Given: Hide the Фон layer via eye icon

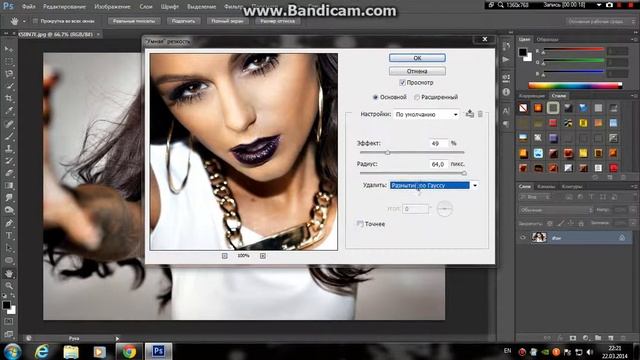Looking at the screenshot, I should 523,237.
